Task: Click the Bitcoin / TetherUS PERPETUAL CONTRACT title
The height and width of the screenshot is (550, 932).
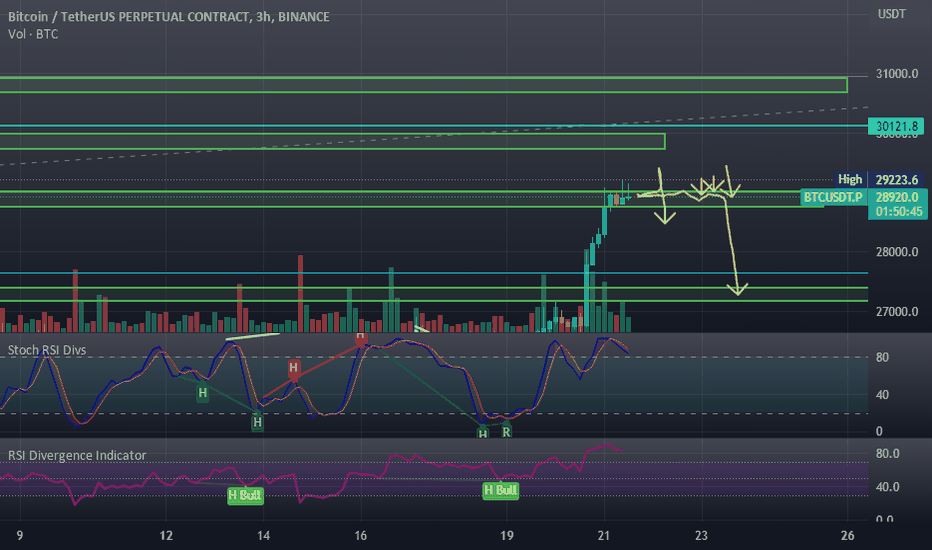Action: 168,17
